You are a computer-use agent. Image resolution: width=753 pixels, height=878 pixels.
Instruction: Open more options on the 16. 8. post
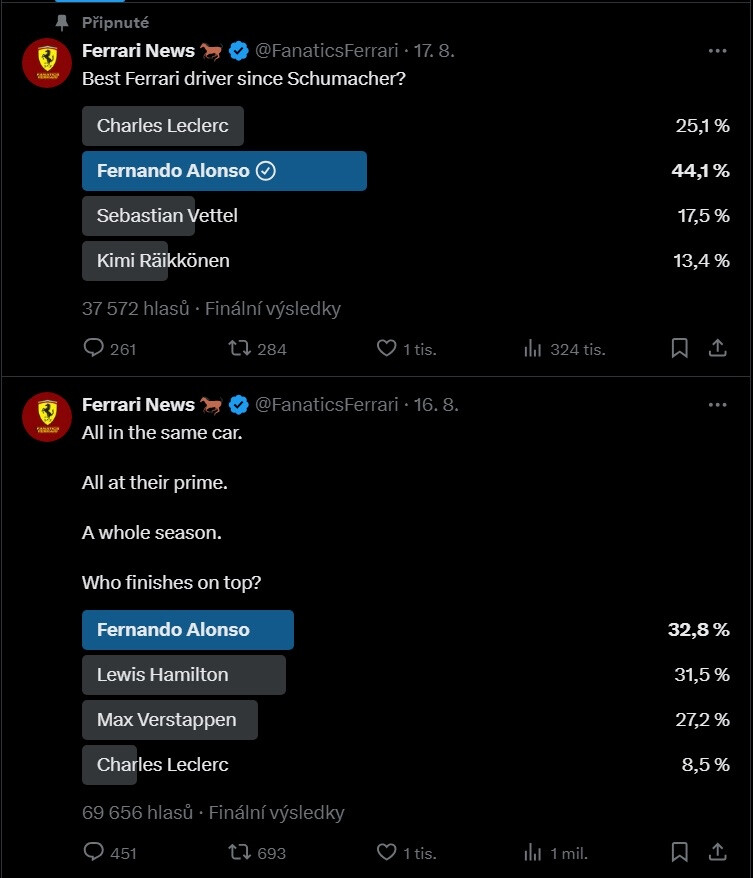tap(718, 405)
